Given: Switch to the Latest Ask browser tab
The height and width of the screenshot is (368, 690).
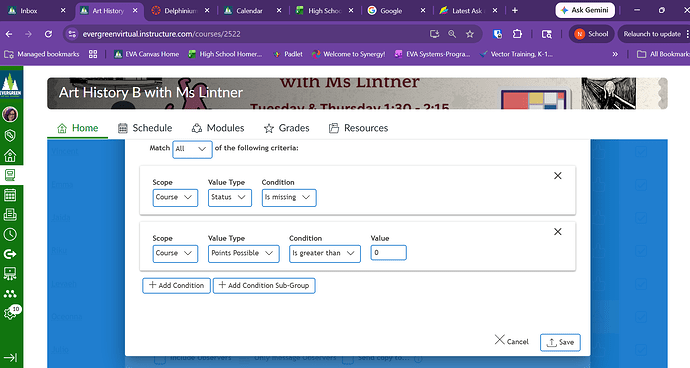Looking at the screenshot, I should click(x=466, y=11).
